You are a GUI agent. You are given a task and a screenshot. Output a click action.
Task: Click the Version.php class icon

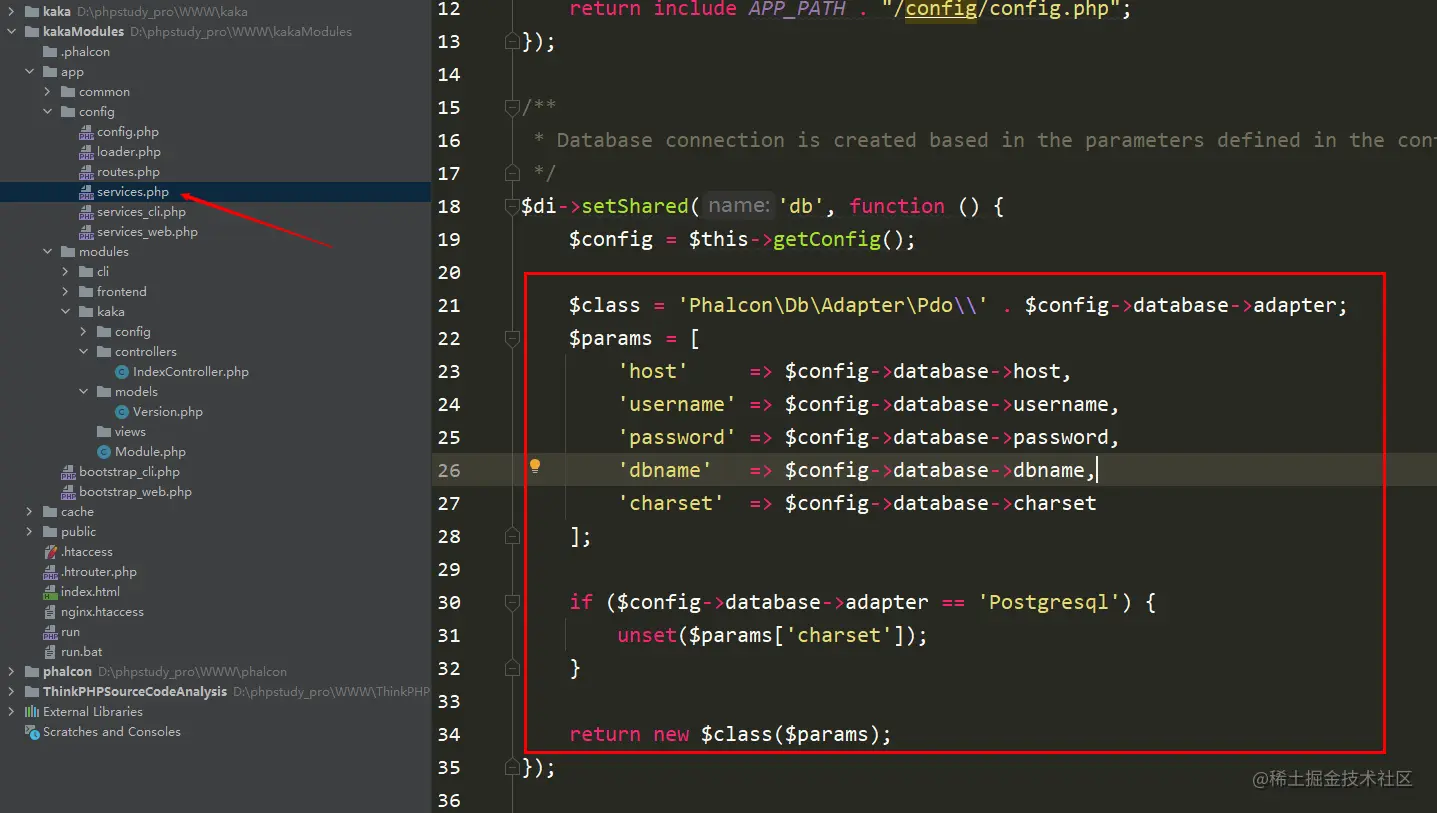[123, 412]
